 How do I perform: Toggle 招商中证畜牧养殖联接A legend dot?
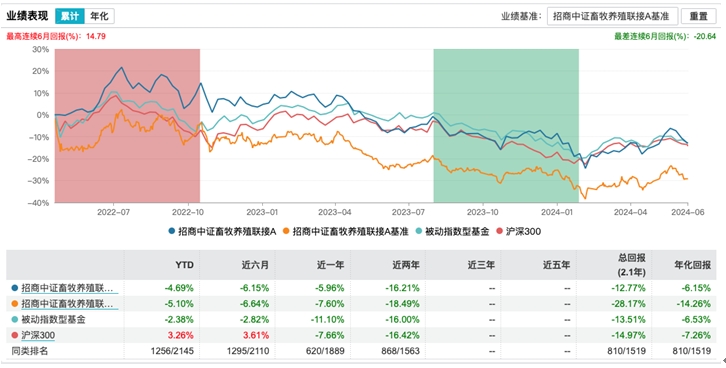pyautogui.click(x=172, y=231)
